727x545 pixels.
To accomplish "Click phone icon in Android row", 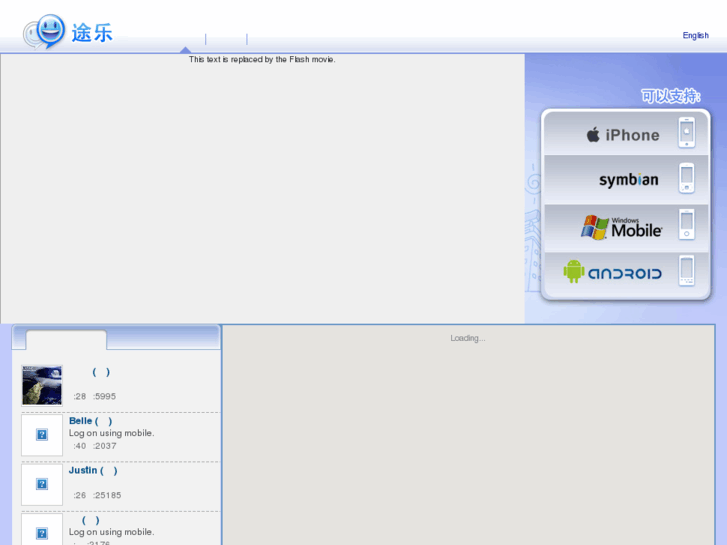I will pos(687,271).
